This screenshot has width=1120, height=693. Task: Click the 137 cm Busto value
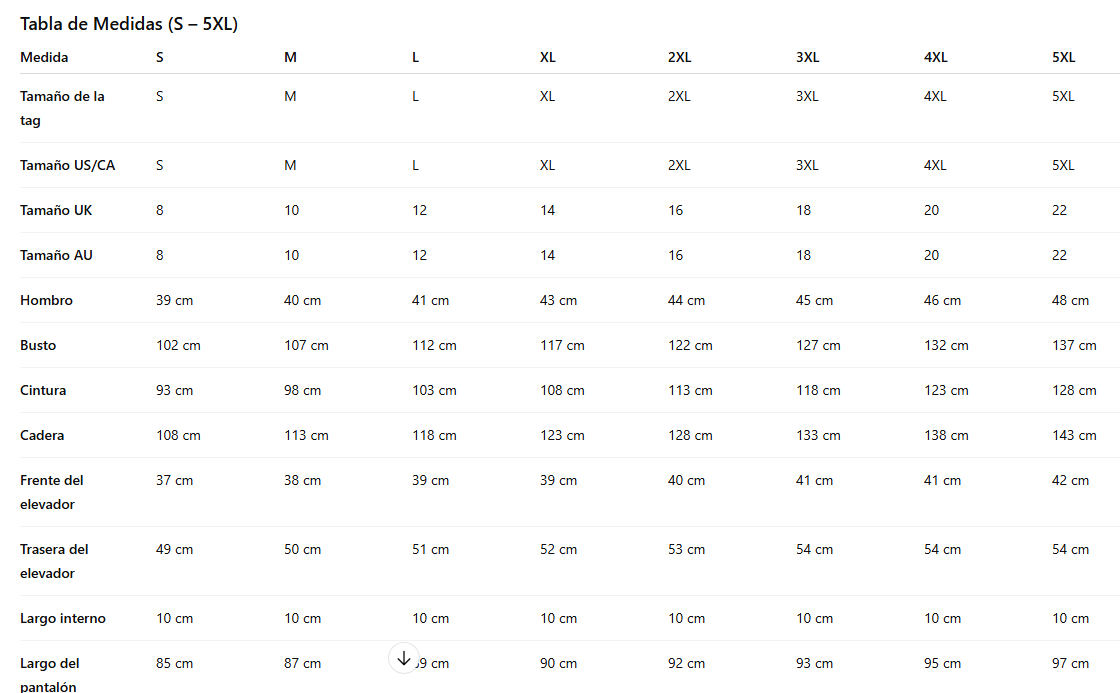1074,345
